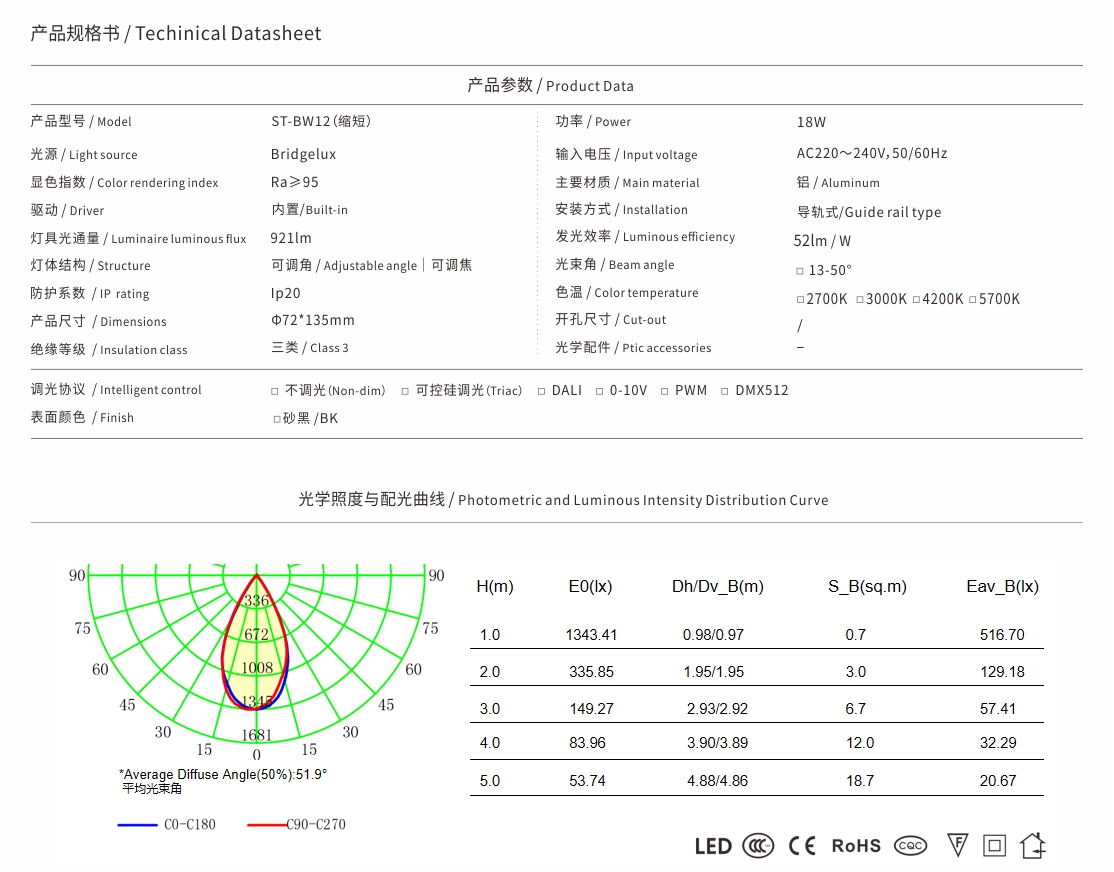The height and width of the screenshot is (872, 1114).
Task: Click table cell 2.93/2.92
Action: click(x=717, y=709)
